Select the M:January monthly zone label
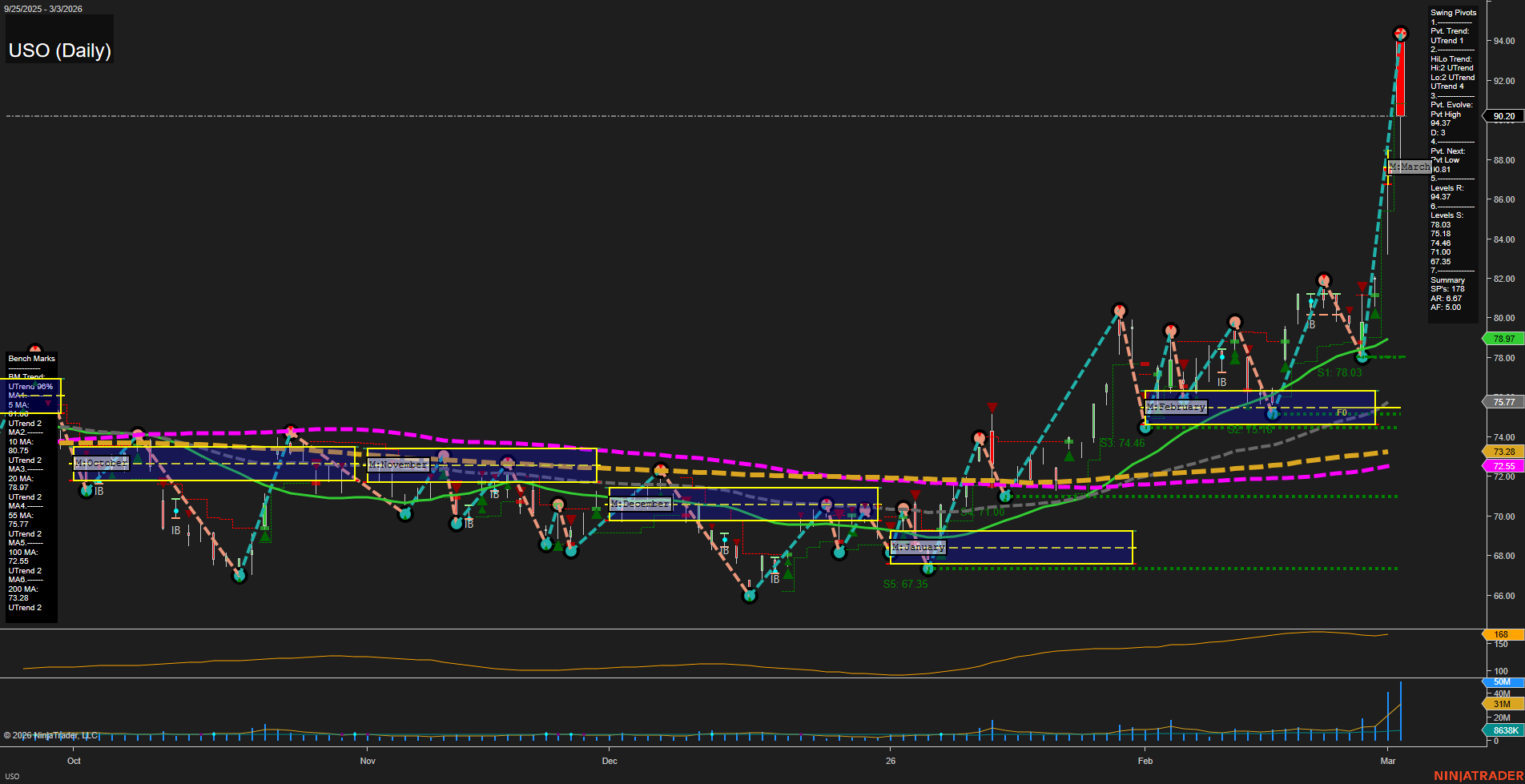 pos(918,547)
